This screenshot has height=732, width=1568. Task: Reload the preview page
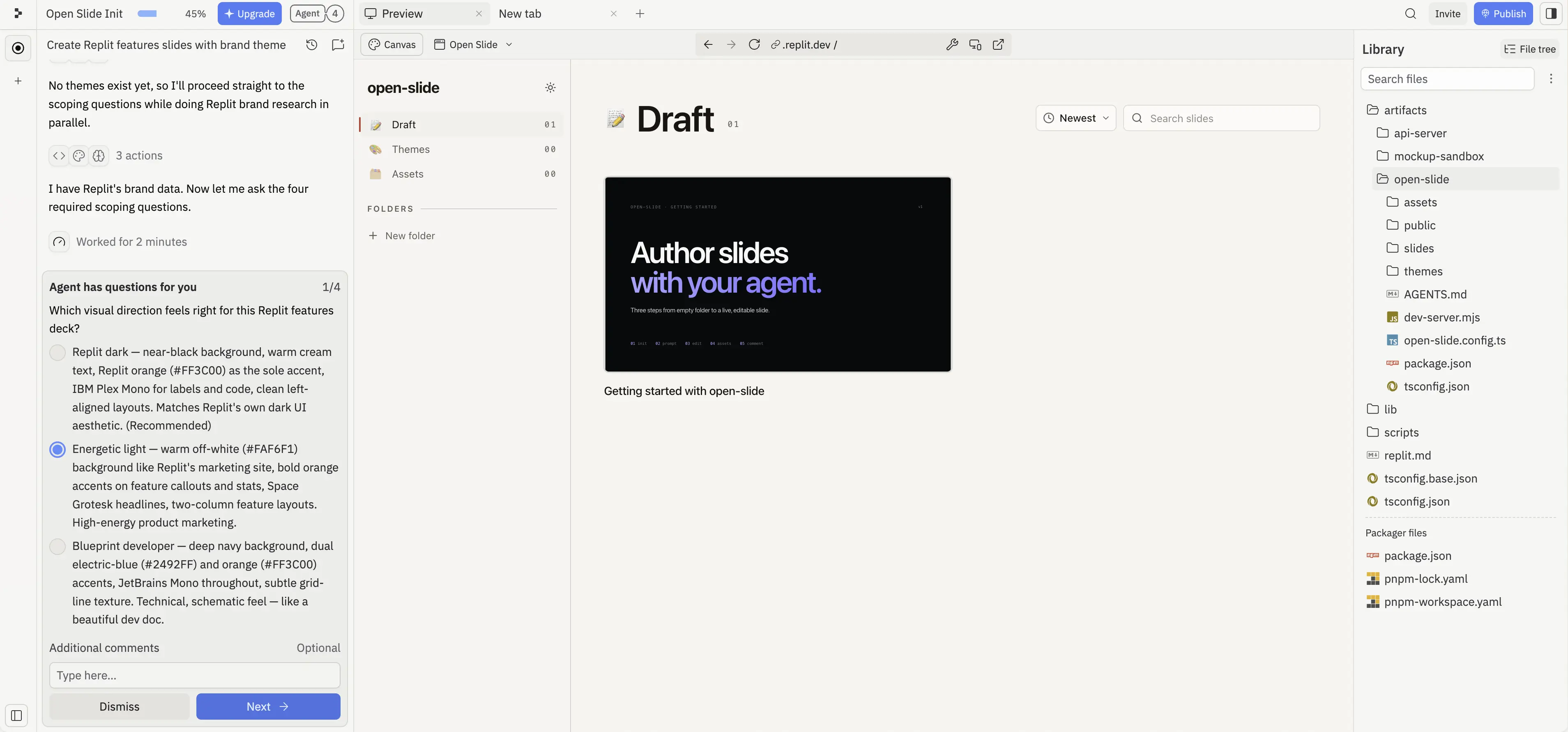coord(754,44)
